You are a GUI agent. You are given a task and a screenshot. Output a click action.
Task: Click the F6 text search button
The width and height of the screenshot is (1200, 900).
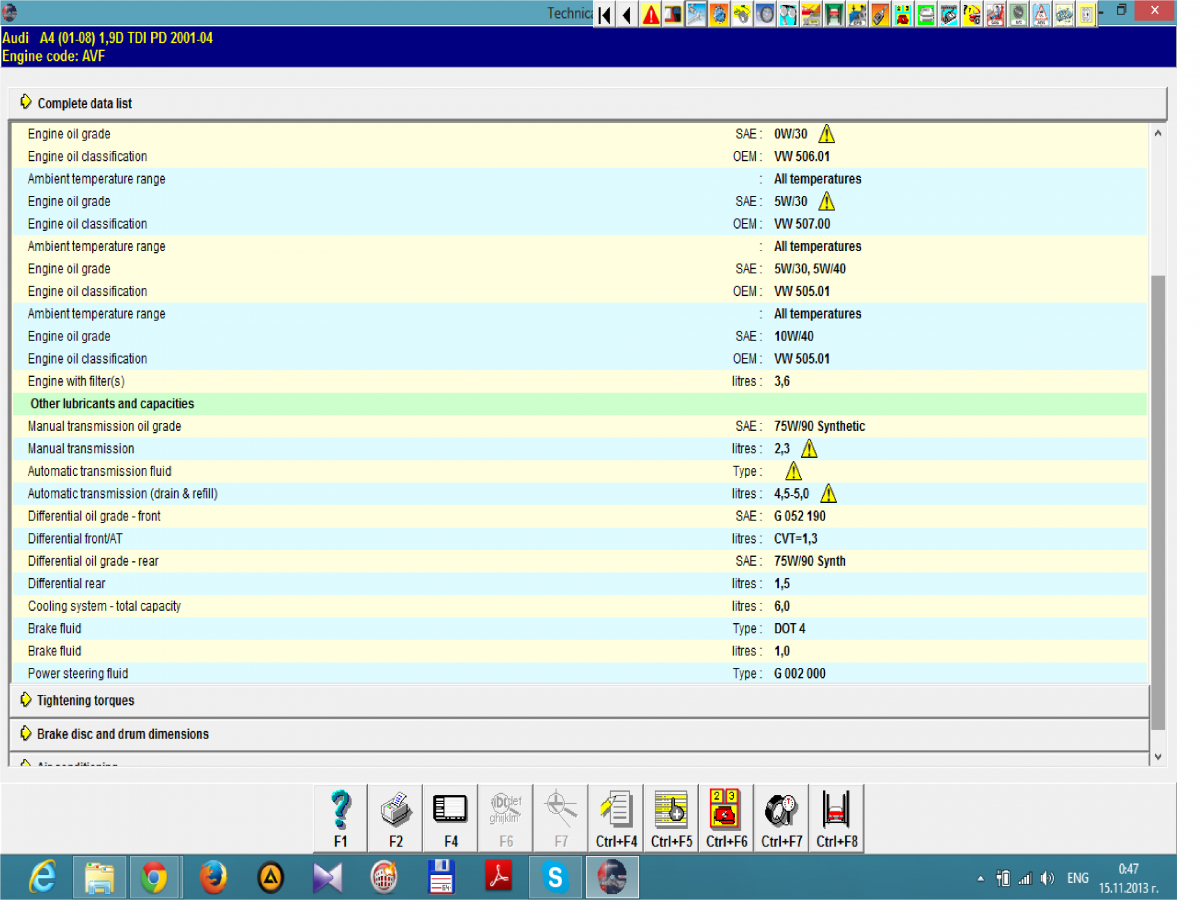[506, 818]
